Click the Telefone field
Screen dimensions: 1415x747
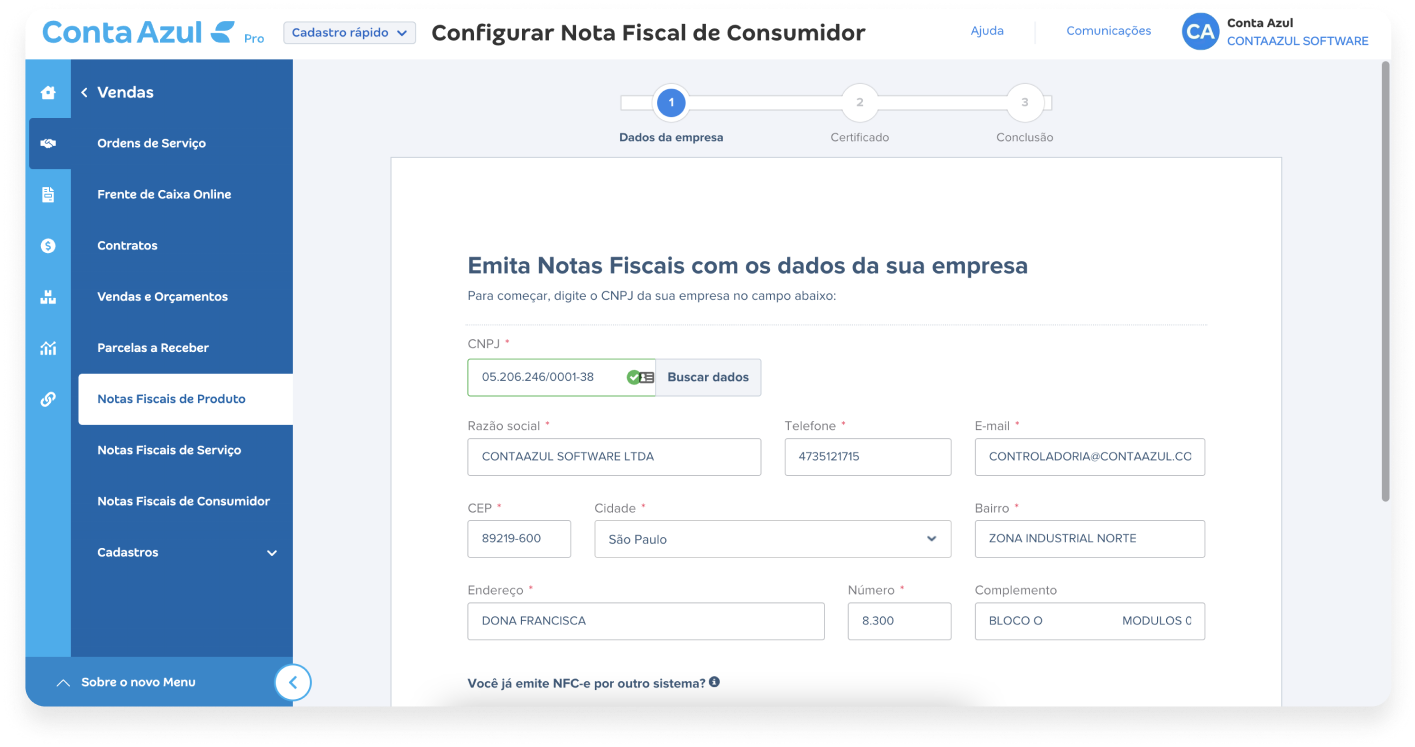pyautogui.click(x=868, y=456)
